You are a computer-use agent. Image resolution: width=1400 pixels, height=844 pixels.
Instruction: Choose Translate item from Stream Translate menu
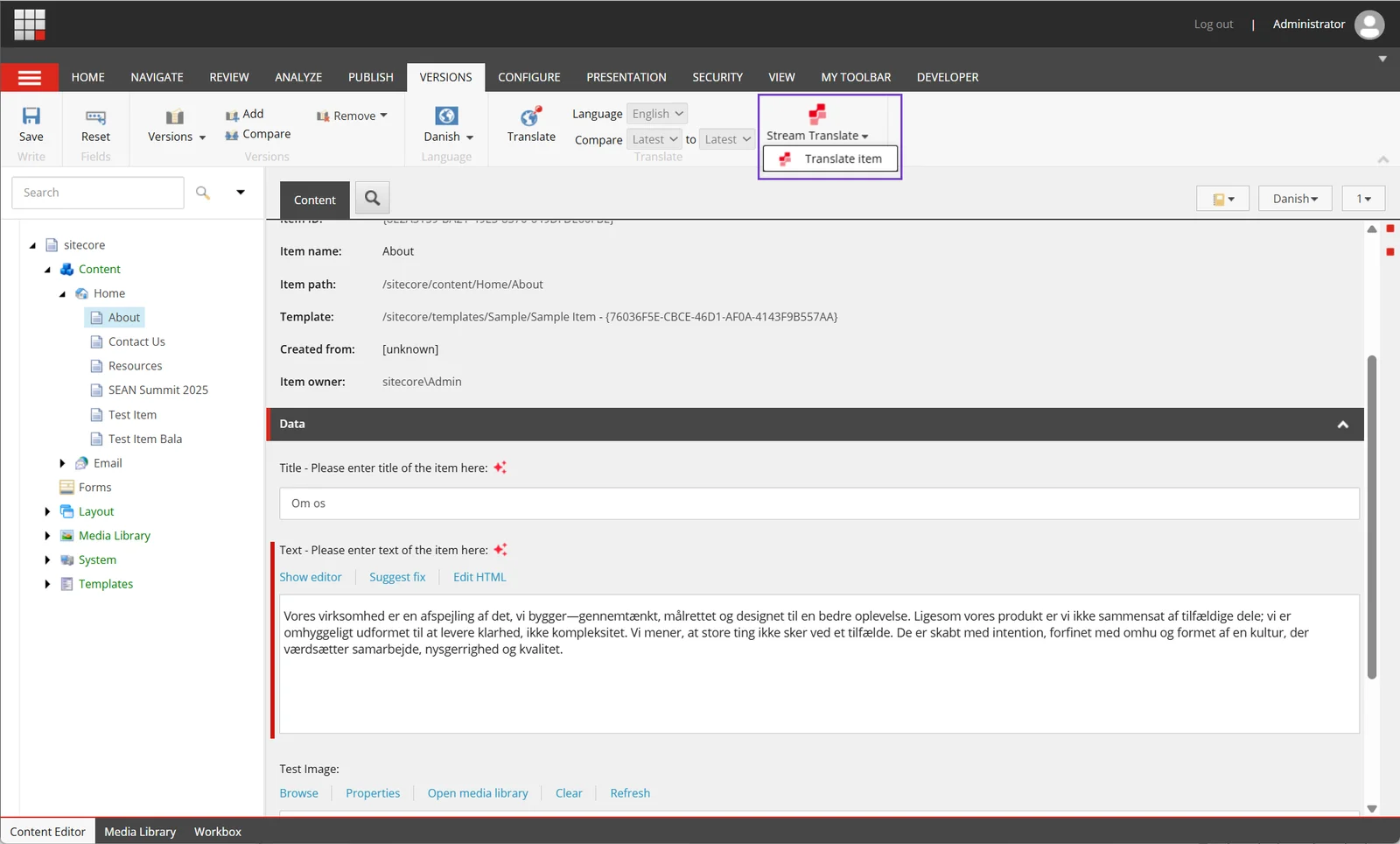[x=830, y=158]
